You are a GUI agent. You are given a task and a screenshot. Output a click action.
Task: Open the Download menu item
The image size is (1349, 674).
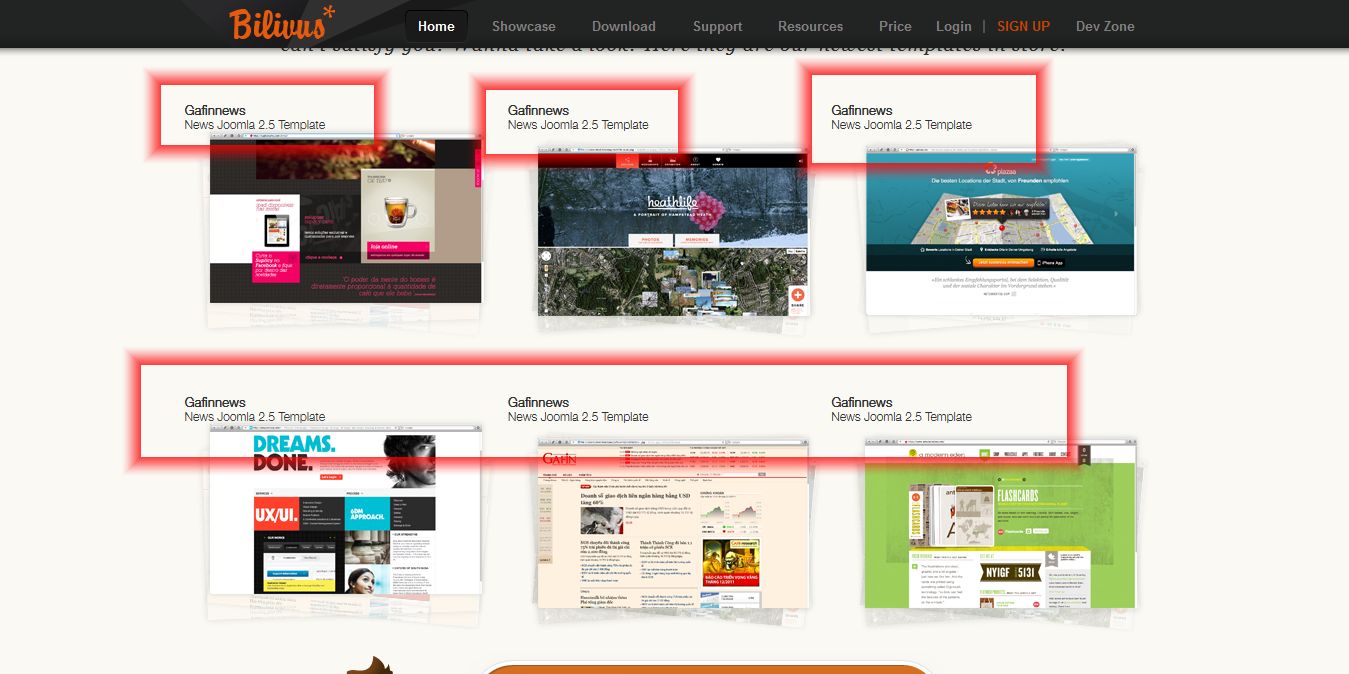coord(624,26)
